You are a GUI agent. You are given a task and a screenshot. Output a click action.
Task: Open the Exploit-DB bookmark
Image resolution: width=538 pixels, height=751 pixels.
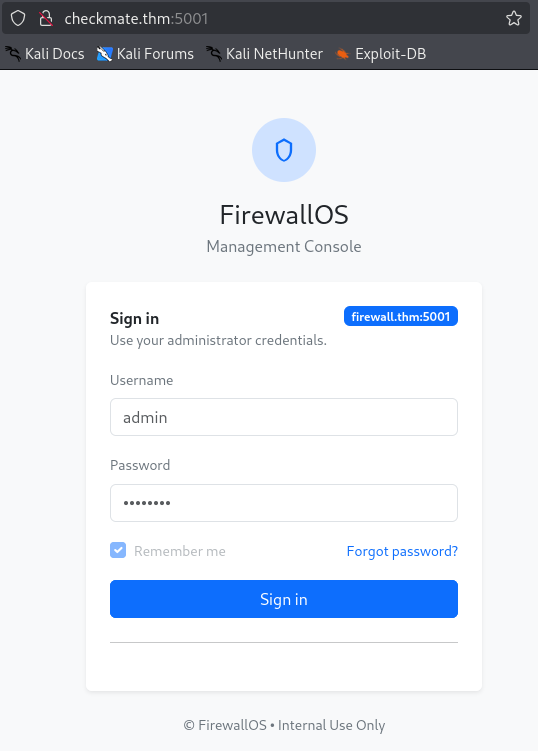[381, 54]
